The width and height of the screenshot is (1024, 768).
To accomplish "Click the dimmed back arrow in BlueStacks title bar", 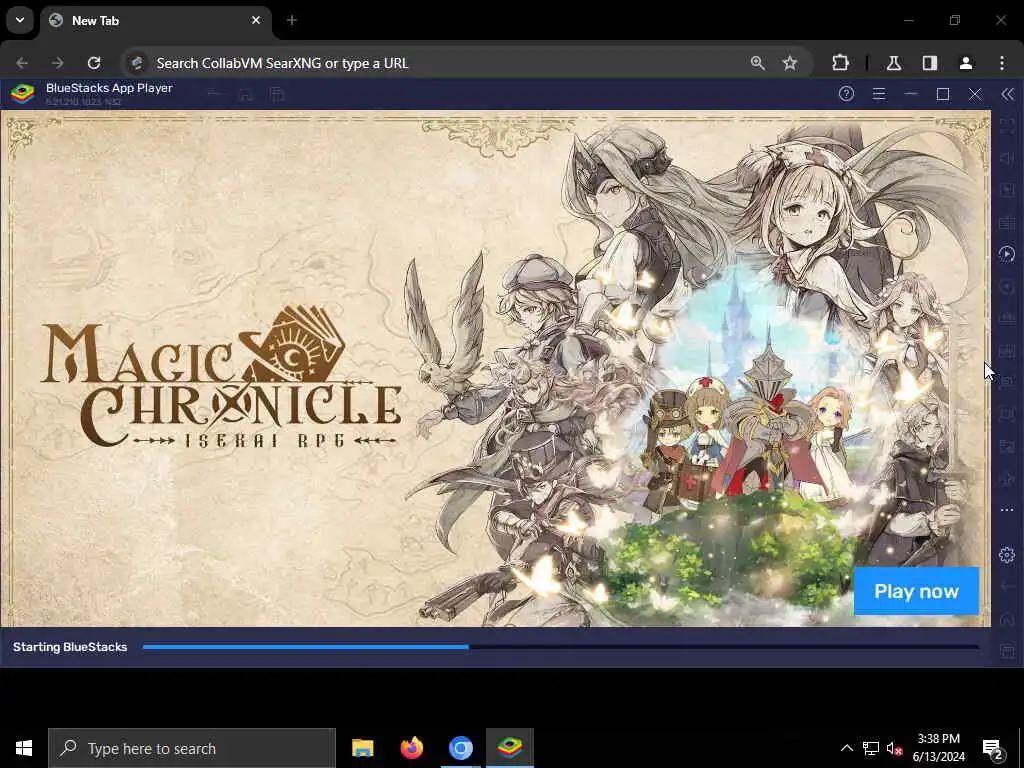I will pyautogui.click(x=213, y=95).
